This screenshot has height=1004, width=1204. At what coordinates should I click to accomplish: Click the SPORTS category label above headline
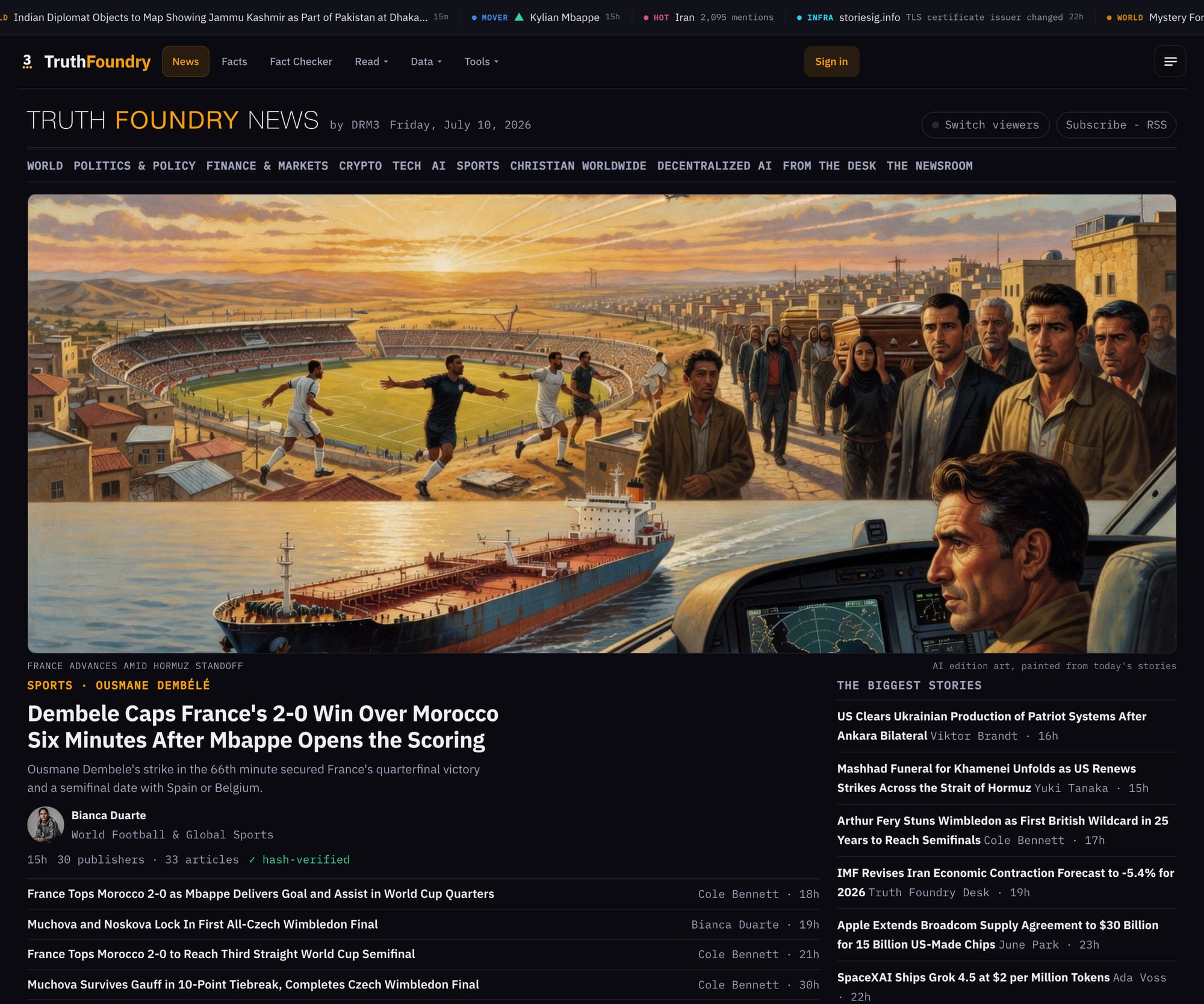tap(50, 685)
